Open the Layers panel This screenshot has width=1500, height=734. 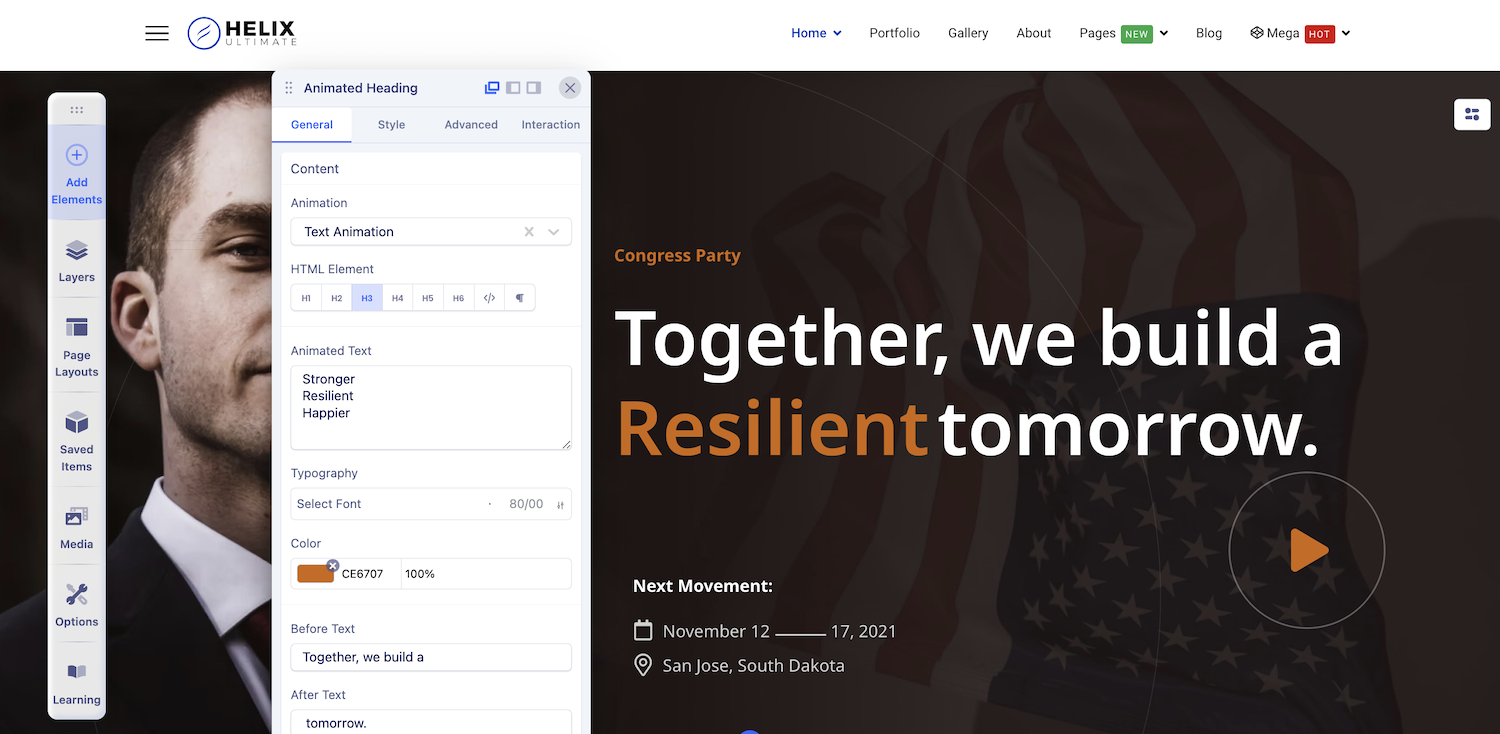77,260
